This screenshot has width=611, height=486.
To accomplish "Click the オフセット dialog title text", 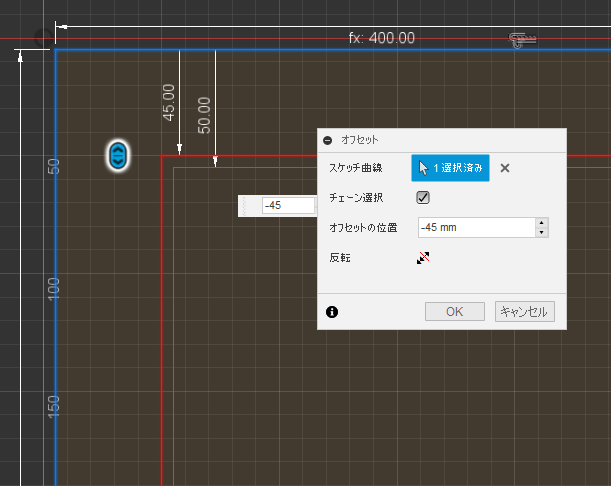I will pyautogui.click(x=360, y=140).
